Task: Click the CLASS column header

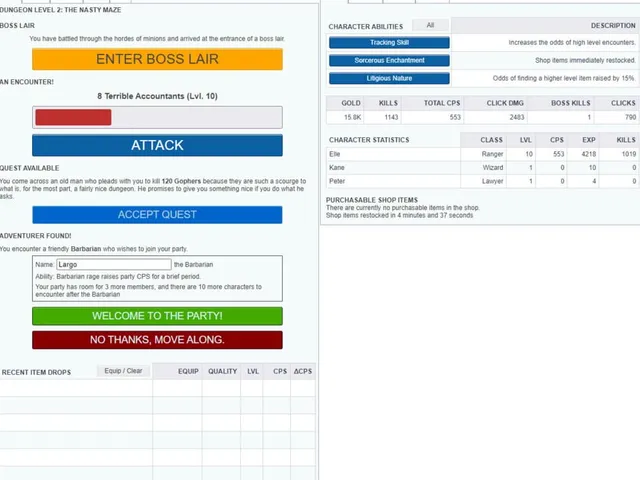Action: (x=491, y=140)
